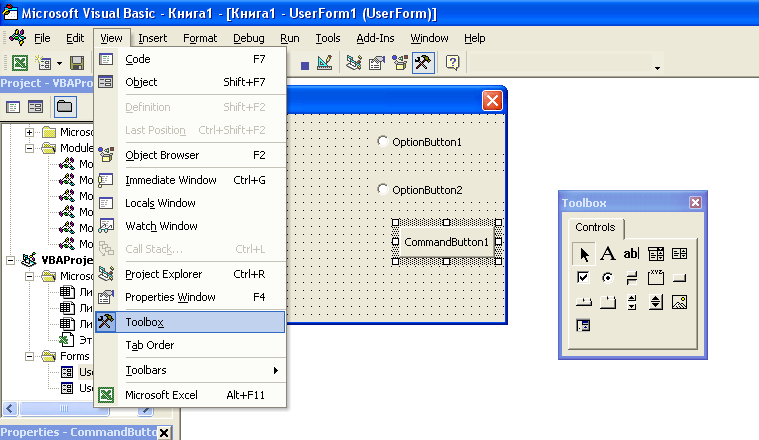Image resolution: width=759 pixels, height=440 pixels.
Task: Click View Code icon in Project panel
Action: pos(13,107)
